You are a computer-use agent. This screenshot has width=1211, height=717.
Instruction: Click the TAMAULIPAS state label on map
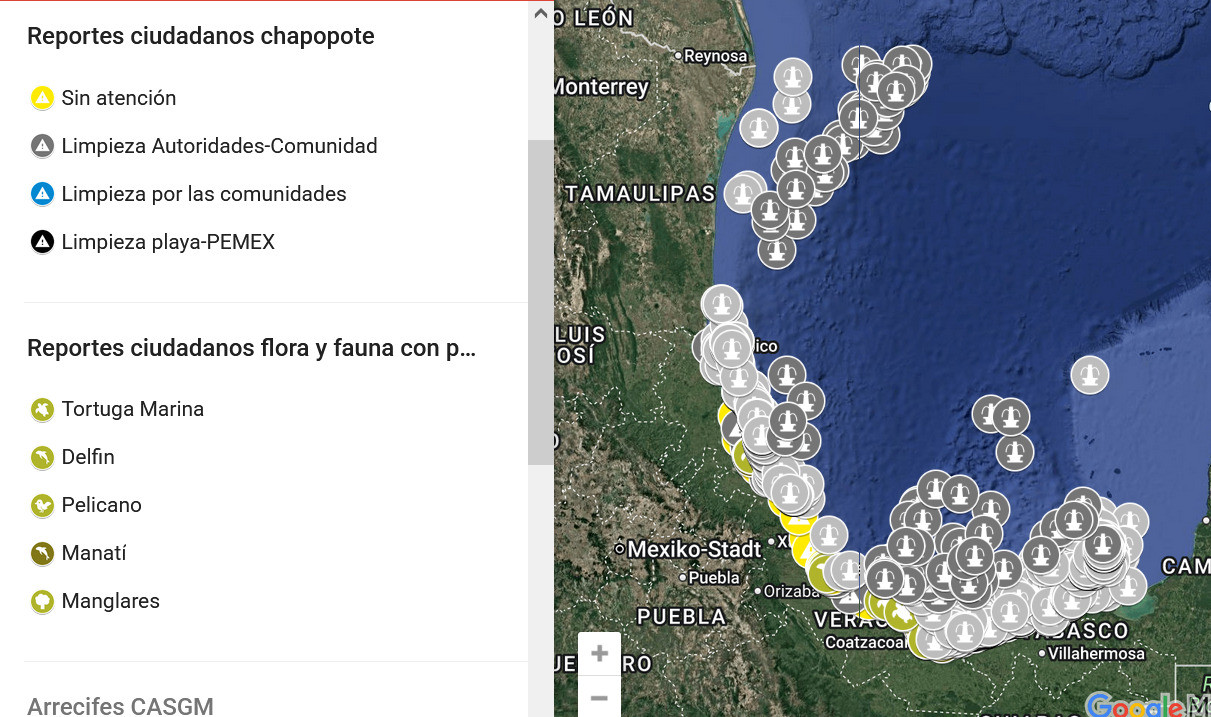pyautogui.click(x=640, y=194)
